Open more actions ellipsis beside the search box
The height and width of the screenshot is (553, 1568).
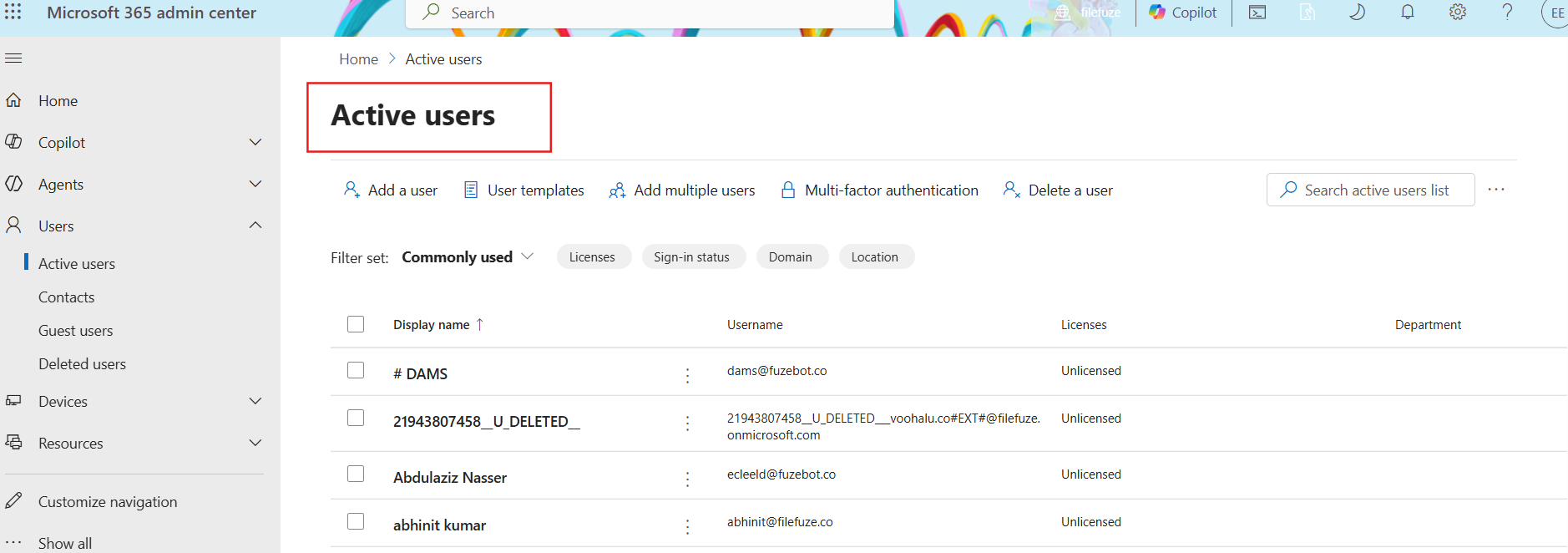[x=1496, y=190]
